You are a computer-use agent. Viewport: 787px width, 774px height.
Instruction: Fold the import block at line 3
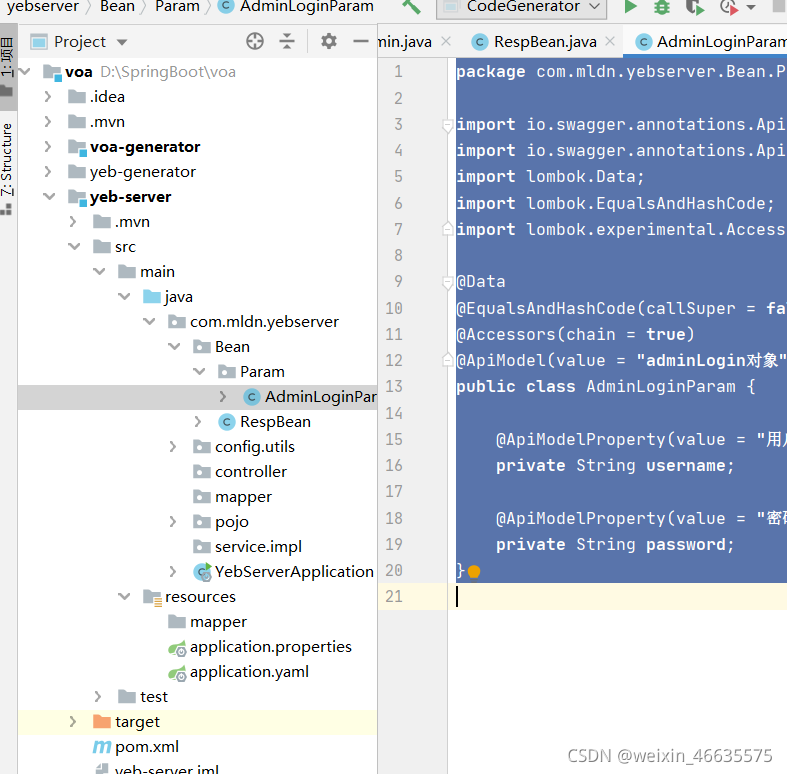(447, 124)
